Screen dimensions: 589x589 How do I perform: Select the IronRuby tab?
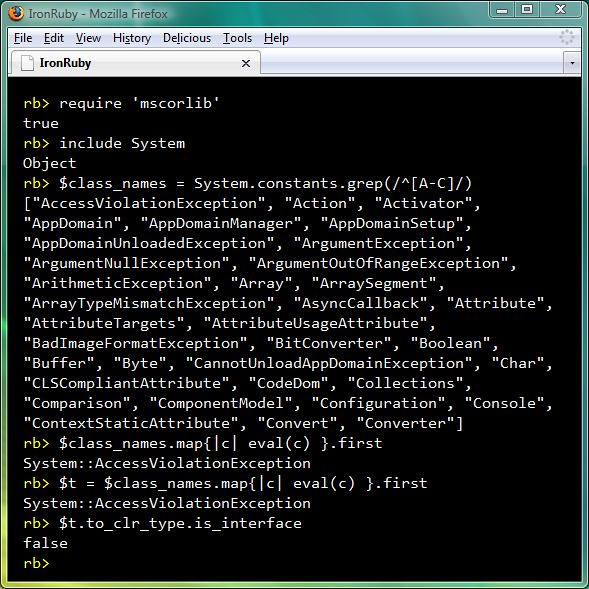[x=135, y=63]
